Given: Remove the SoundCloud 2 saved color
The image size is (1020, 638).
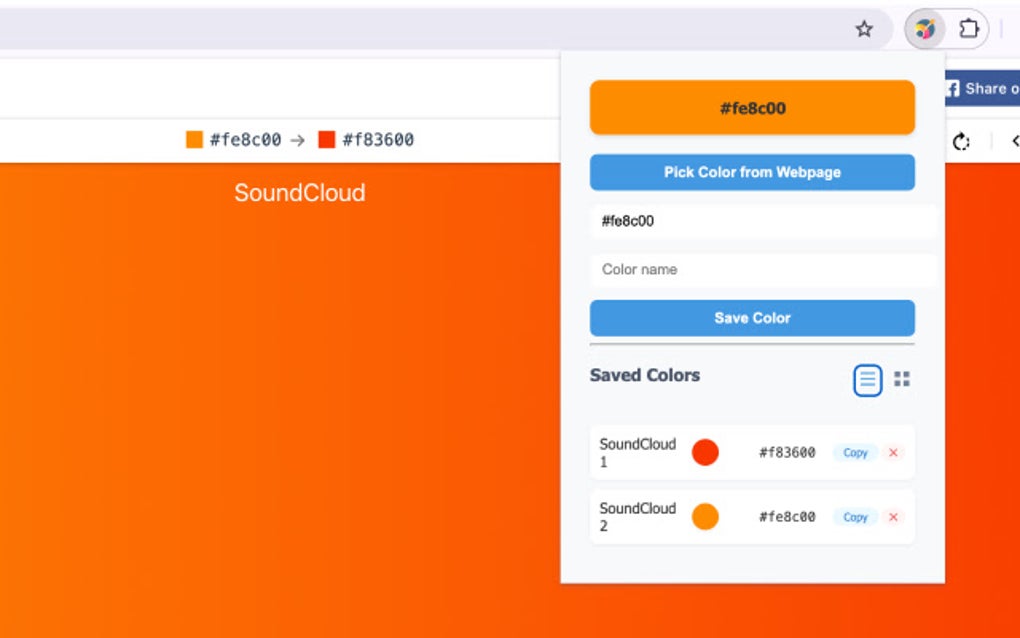Looking at the screenshot, I should click(893, 517).
